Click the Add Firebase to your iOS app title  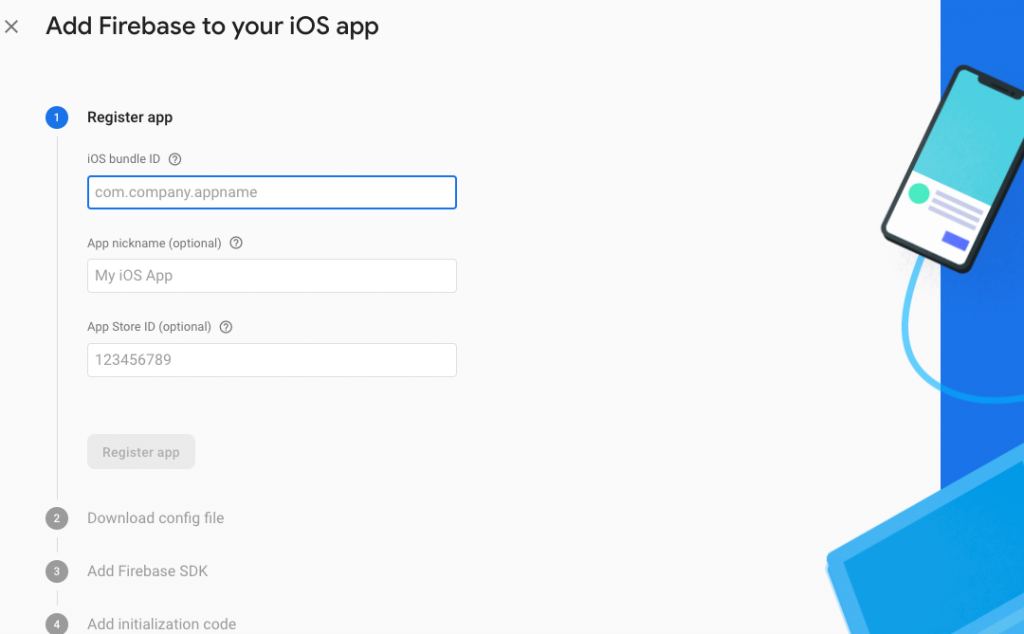tap(212, 27)
